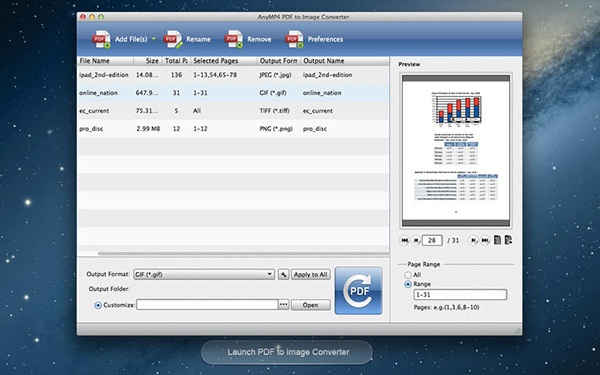Click the wrench output settings icon

283,274
